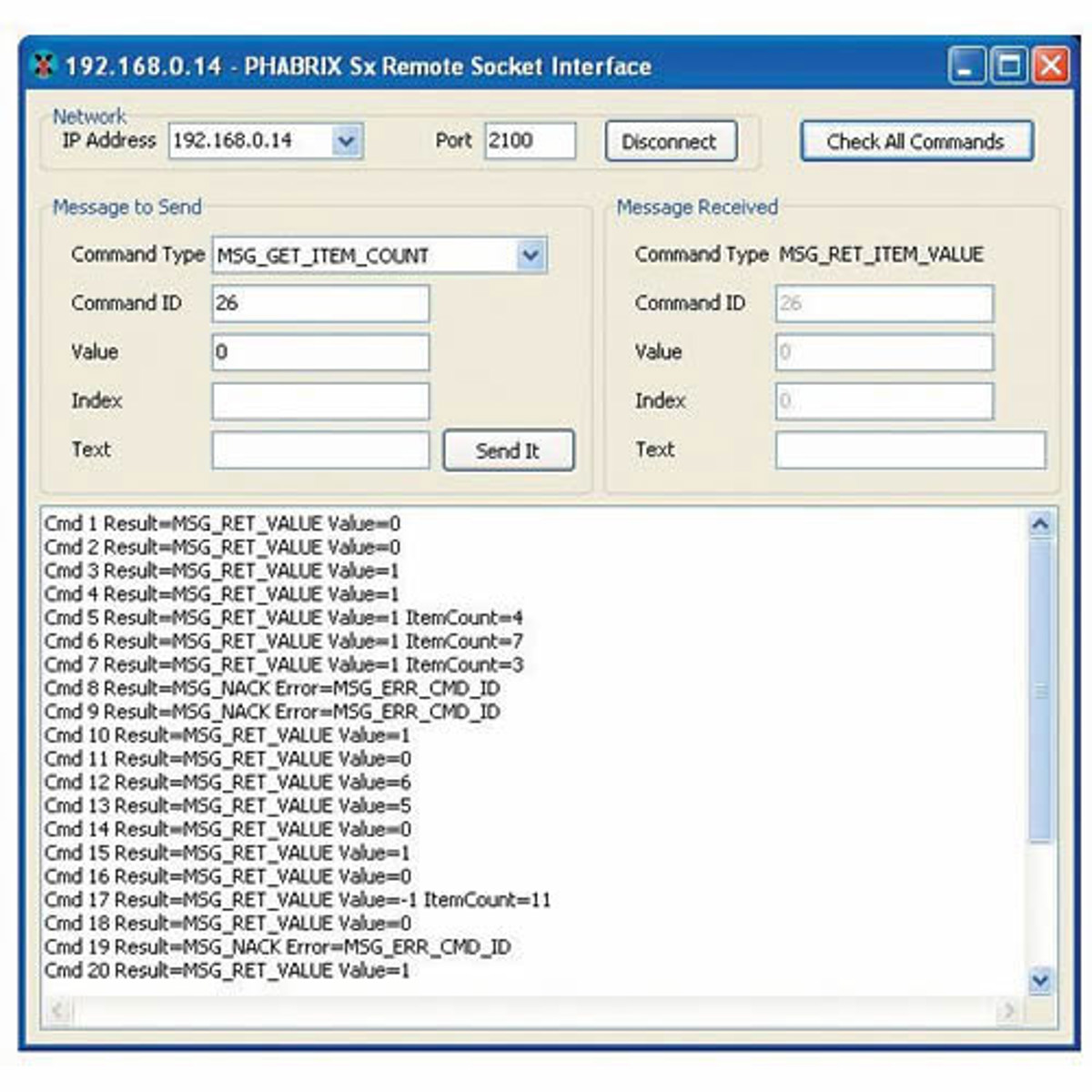Click the PHABRIX application icon in title bar

tap(43, 66)
